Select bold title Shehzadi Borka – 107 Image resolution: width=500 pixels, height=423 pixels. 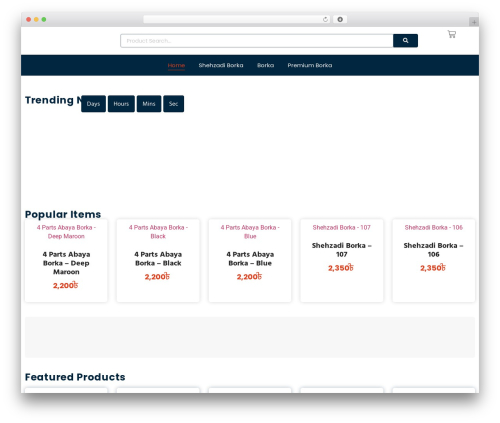tap(341, 250)
